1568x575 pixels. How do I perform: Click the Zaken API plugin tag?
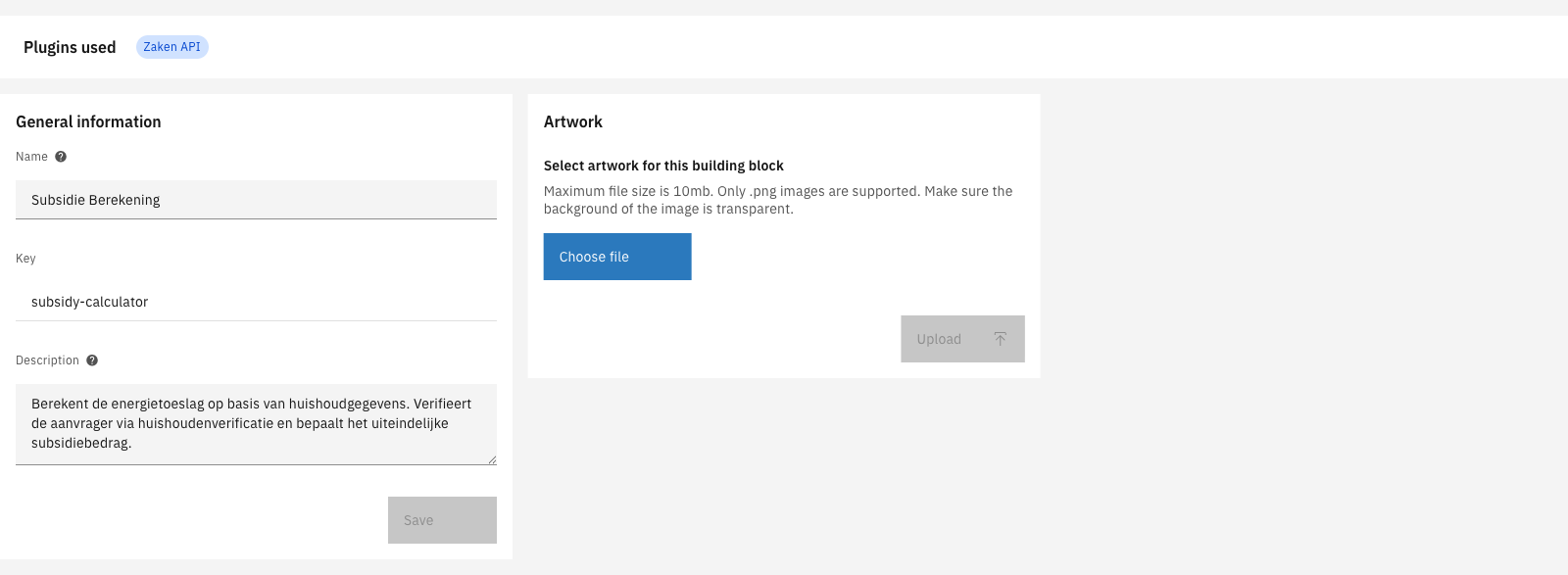(171, 47)
